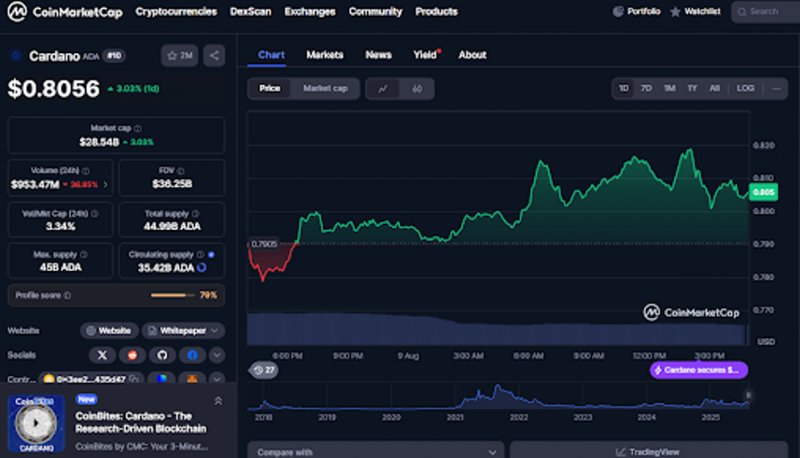Viewport: 800px width, 458px height.
Task: Set chart range to 1D
Action: pos(623,89)
